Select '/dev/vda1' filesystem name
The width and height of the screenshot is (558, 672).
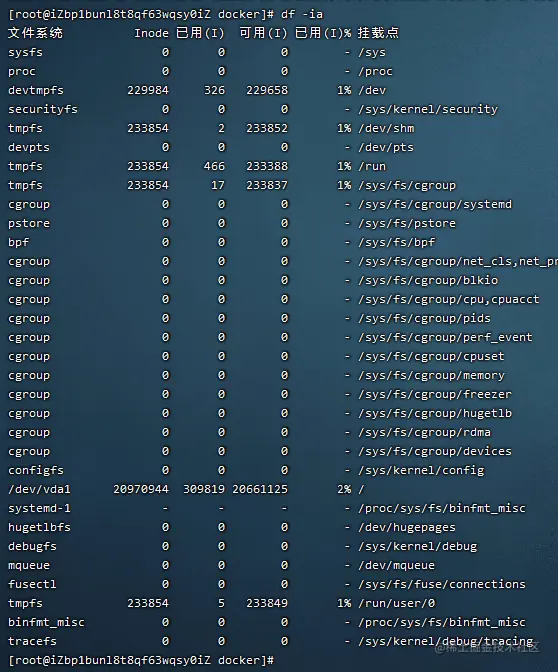[39, 489]
